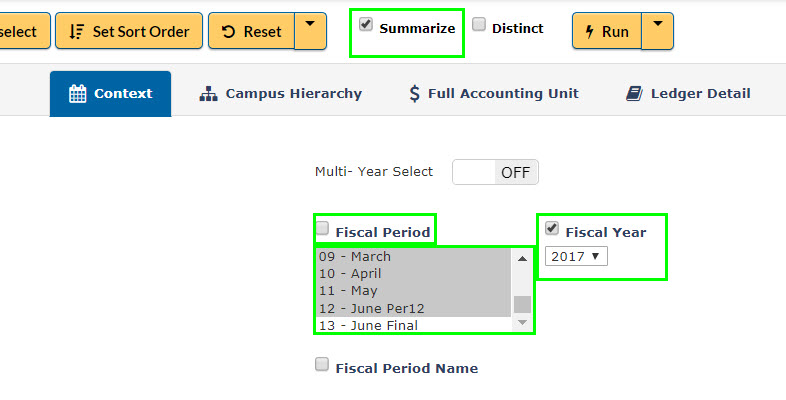
Task: Expand the Run button dropdown arrow
Action: click(658, 31)
